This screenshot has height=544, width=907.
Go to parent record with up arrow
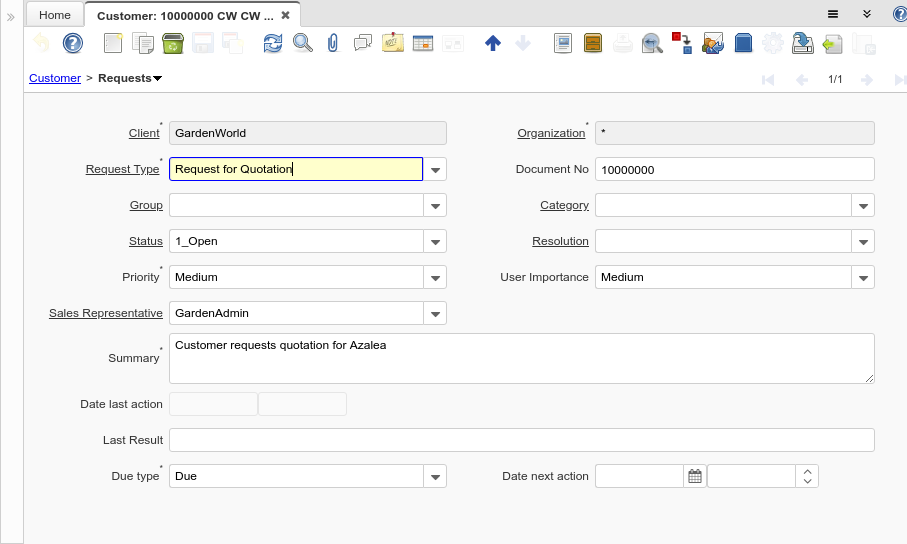coord(492,43)
